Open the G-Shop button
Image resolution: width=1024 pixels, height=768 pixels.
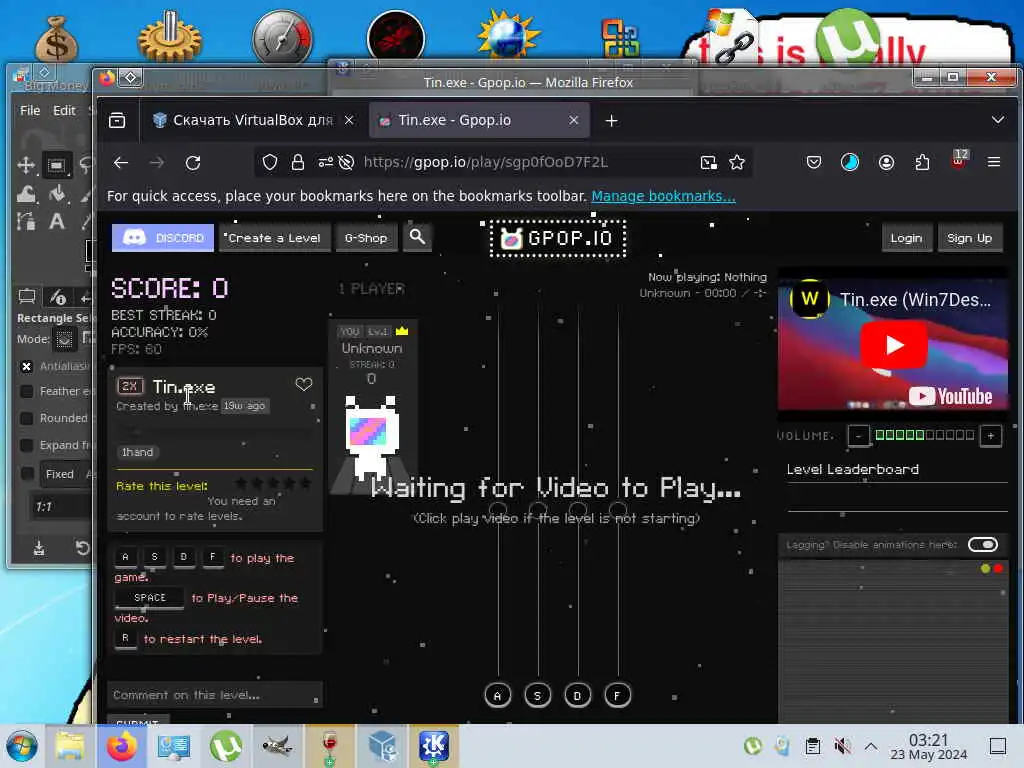pos(366,238)
